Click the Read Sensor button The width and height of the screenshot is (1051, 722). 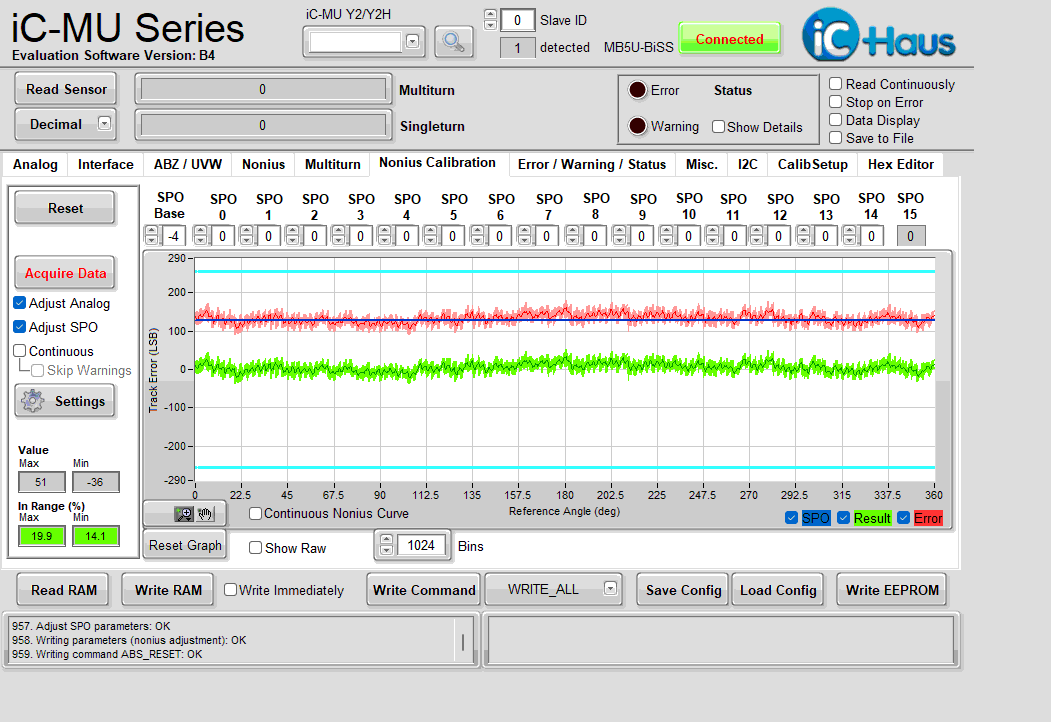66,89
